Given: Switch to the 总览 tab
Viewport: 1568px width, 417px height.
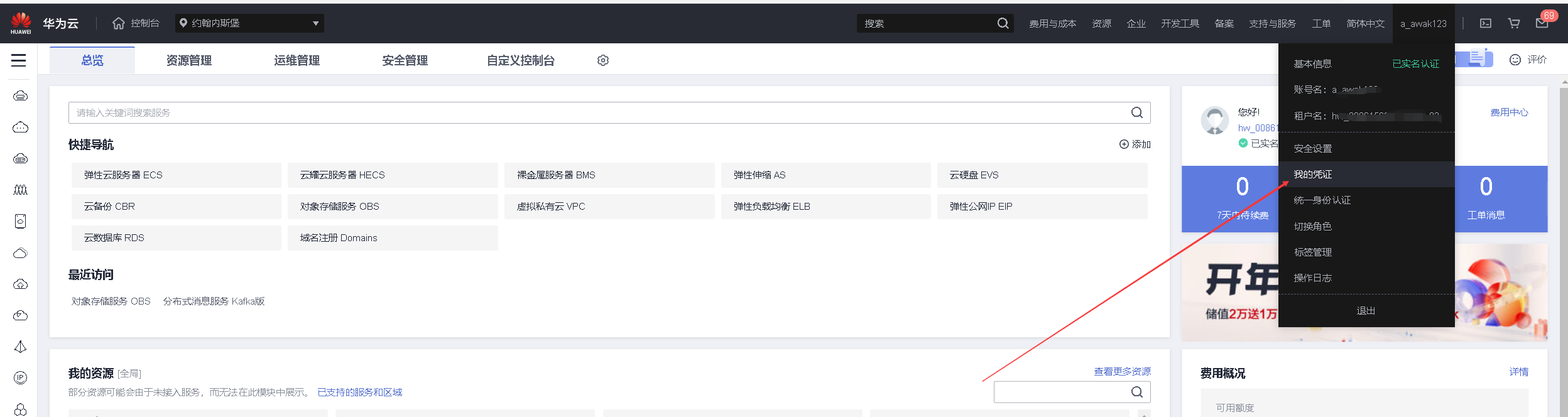Looking at the screenshot, I should pos(92,60).
